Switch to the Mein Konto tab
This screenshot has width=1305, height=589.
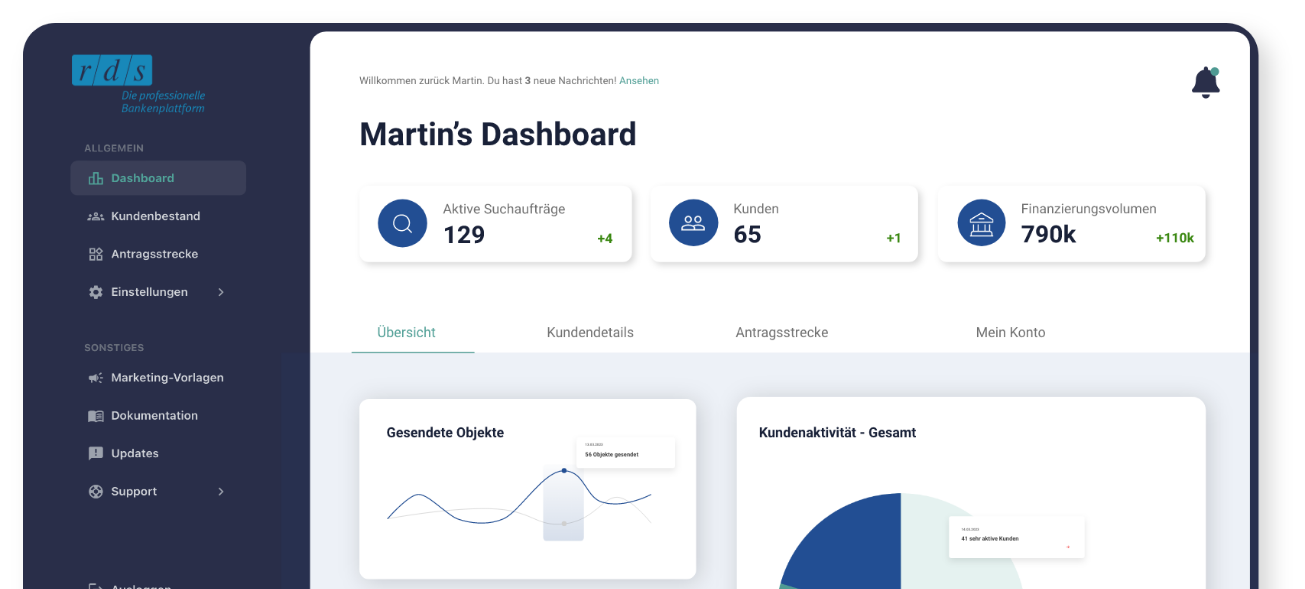click(1010, 333)
